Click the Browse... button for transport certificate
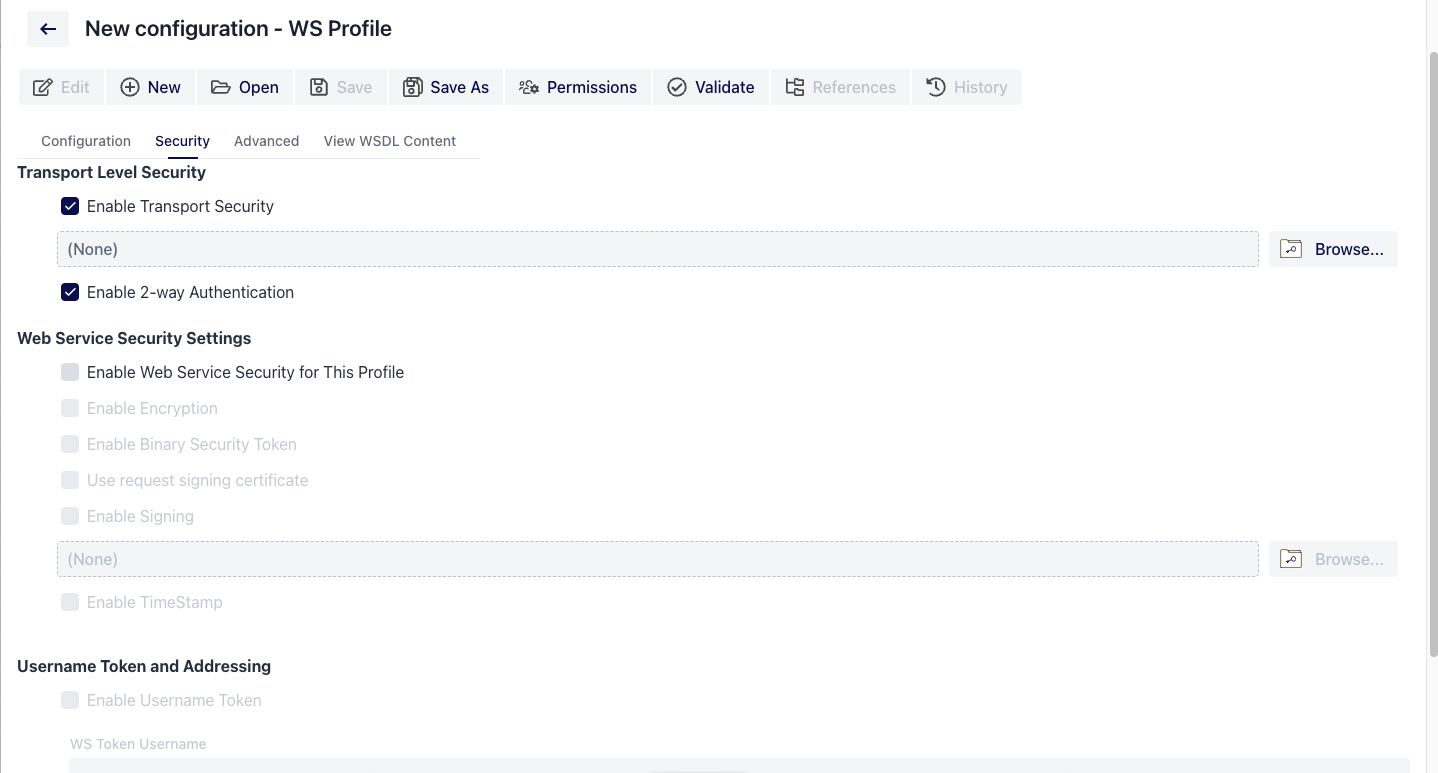1438x773 pixels. [1333, 249]
